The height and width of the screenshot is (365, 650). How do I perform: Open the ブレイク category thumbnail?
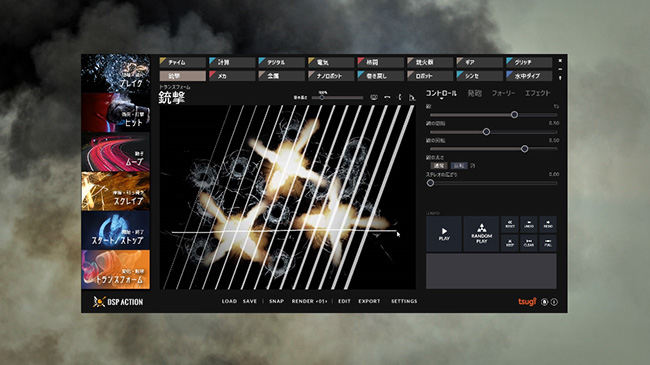click(x=116, y=73)
